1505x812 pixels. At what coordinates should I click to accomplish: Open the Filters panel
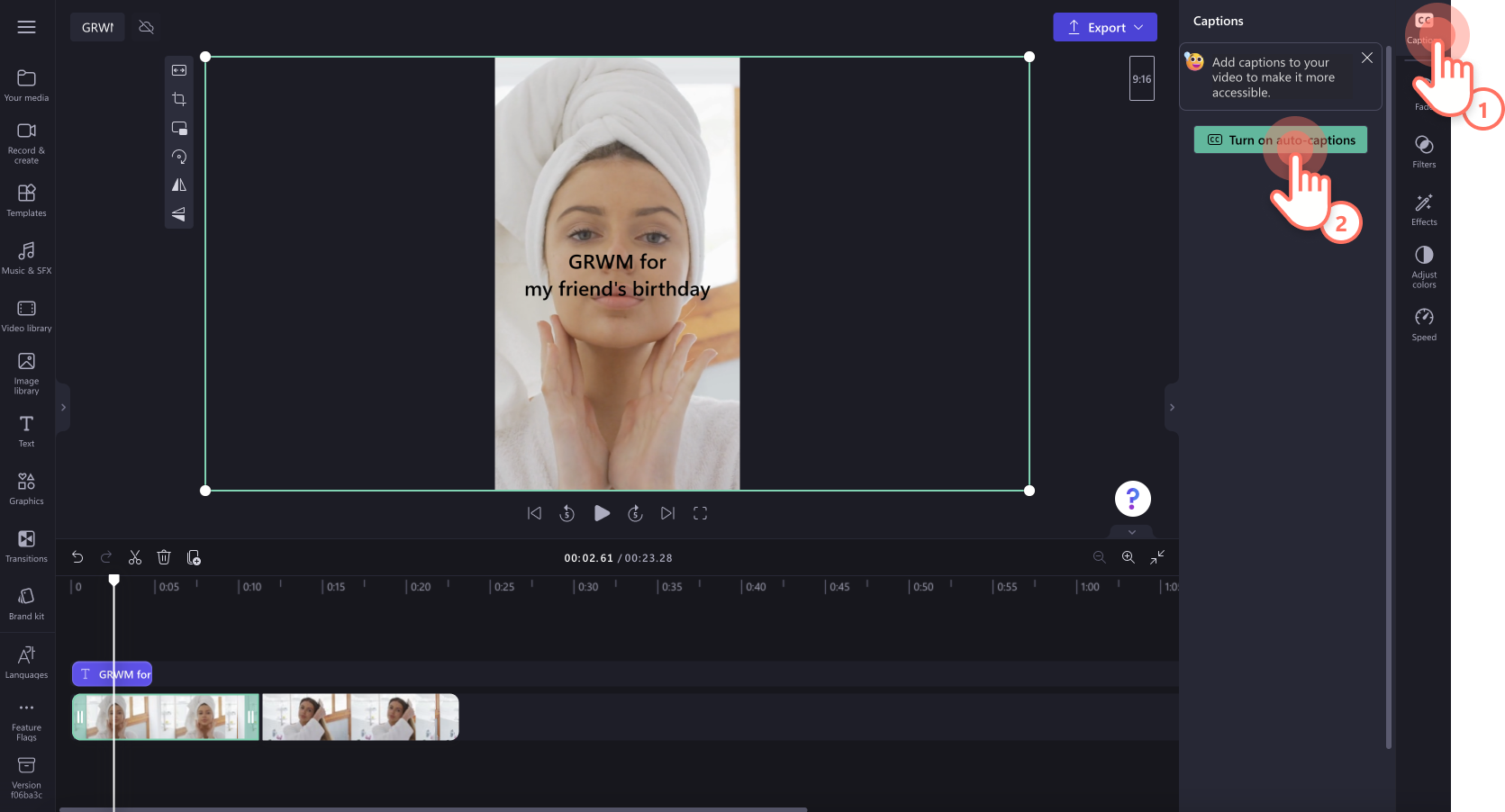pyautogui.click(x=1424, y=151)
